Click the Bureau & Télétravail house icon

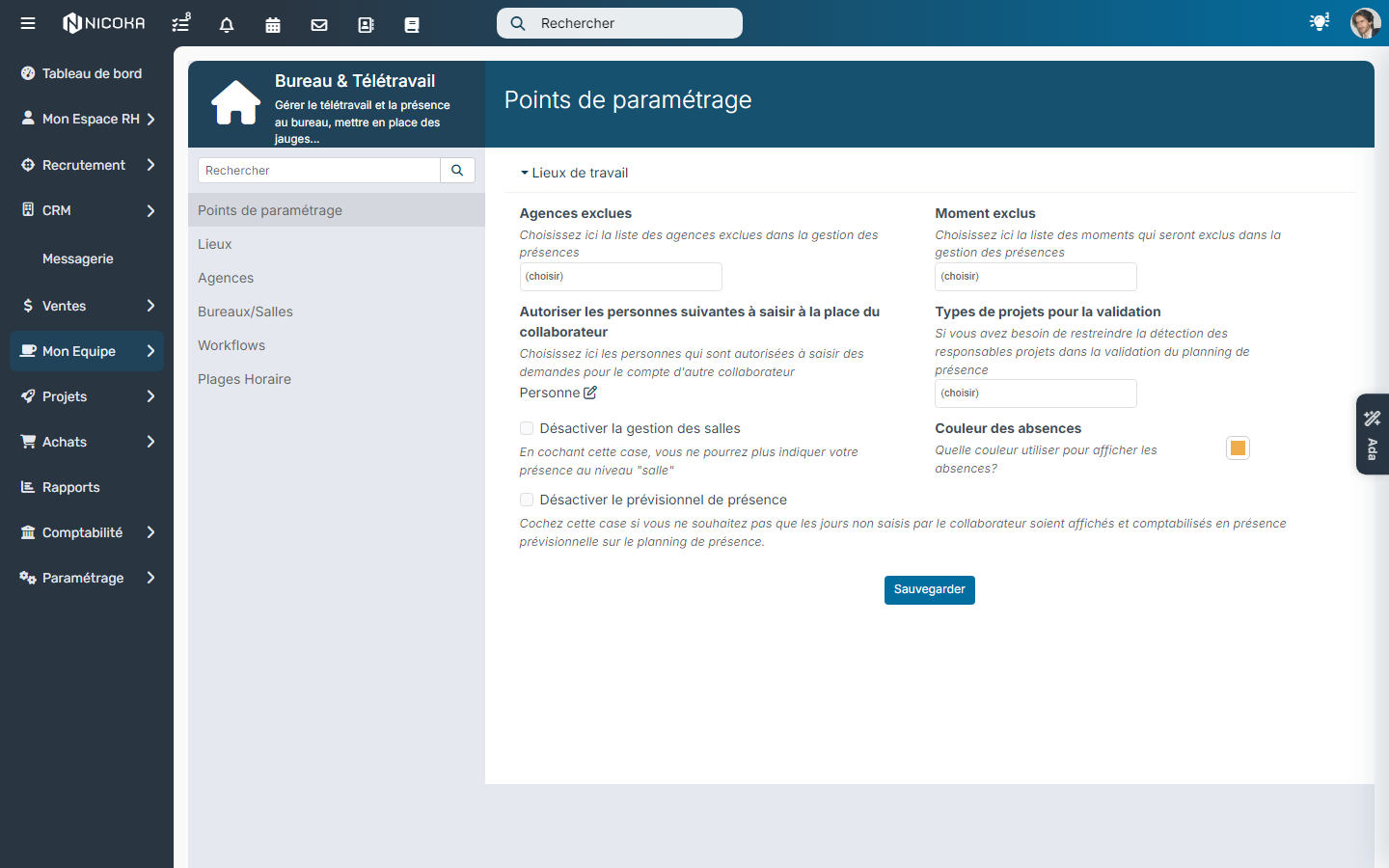pyautogui.click(x=236, y=102)
